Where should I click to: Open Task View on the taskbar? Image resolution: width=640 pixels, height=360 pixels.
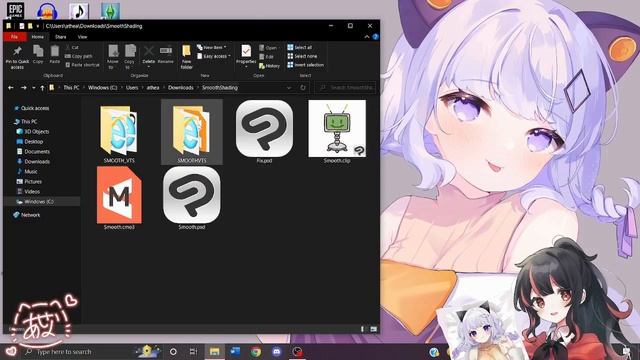(193, 351)
